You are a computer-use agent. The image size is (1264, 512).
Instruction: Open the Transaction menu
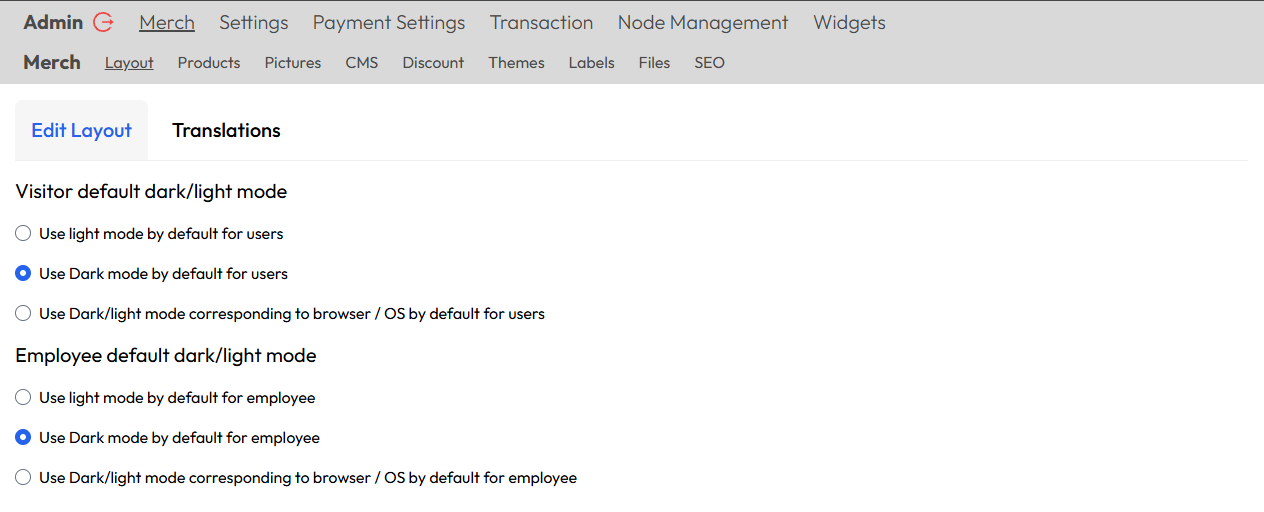point(541,22)
